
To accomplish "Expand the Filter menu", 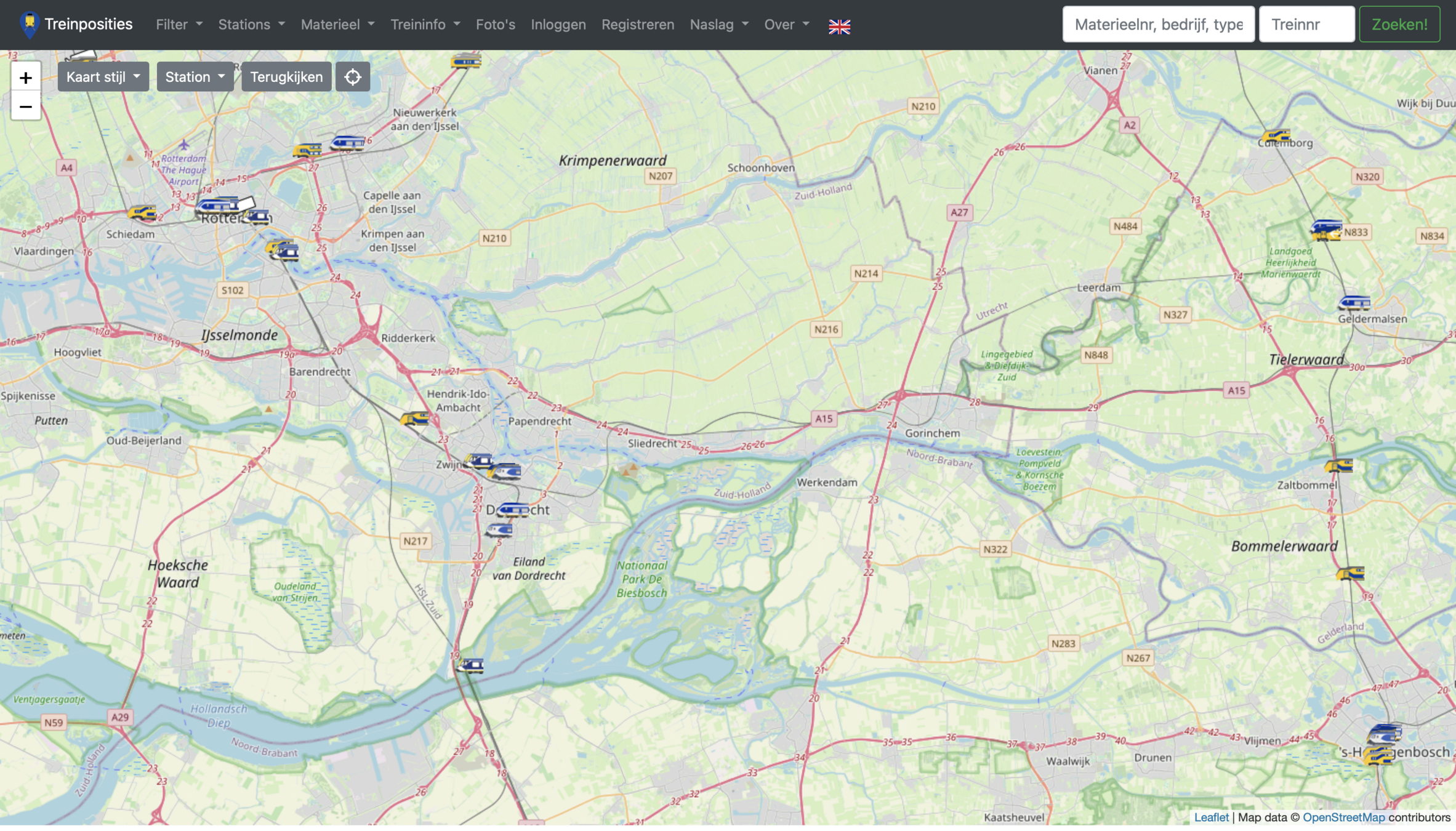I will click(x=179, y=25).
